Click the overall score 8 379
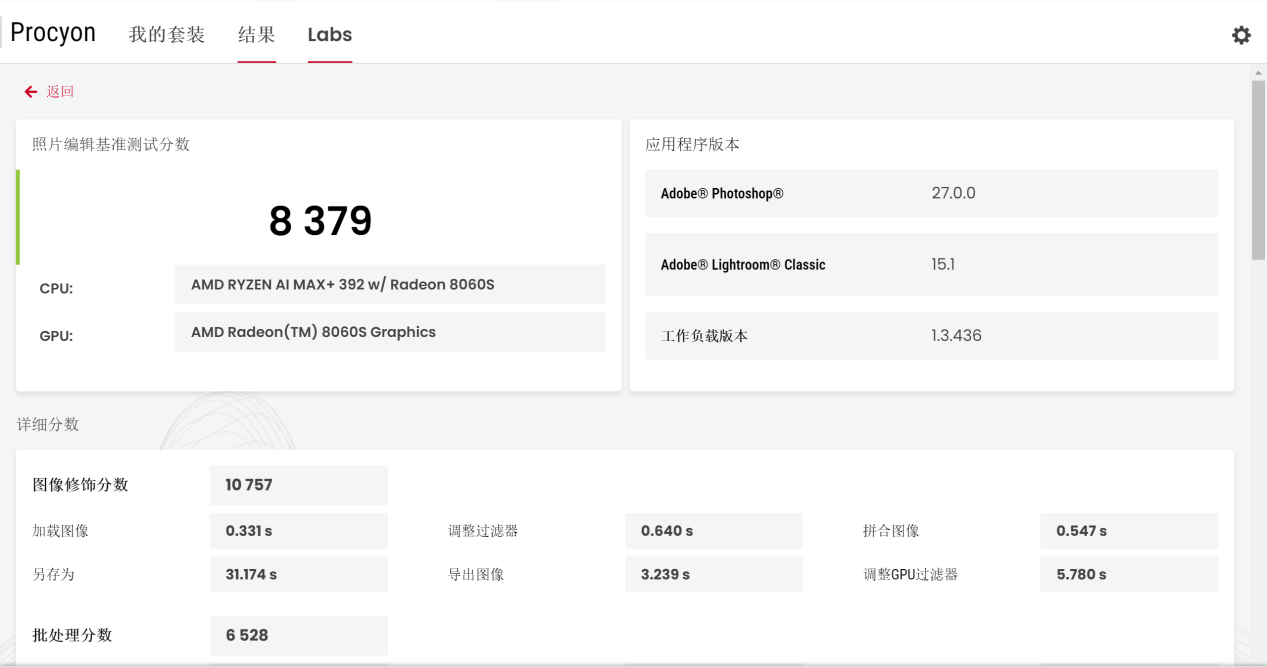 click(x=320, y=221)
